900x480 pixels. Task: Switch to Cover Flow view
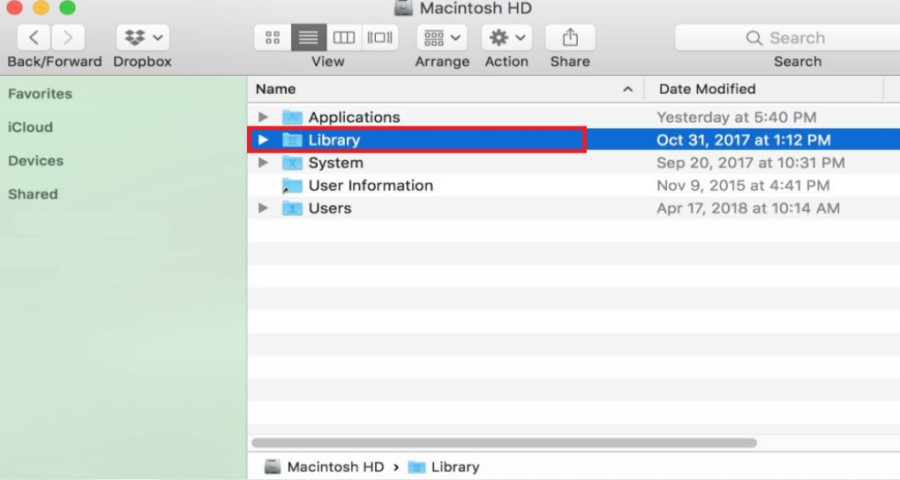tap(380, 38)
